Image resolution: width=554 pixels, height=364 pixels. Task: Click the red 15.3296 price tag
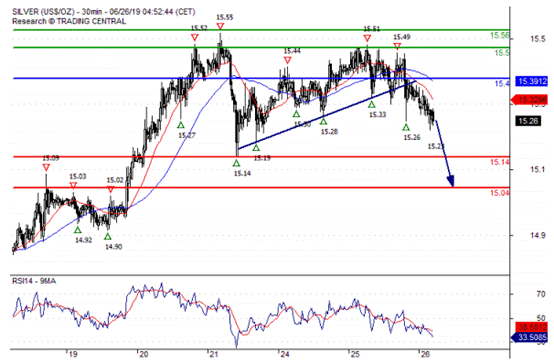tap(529, 100)
